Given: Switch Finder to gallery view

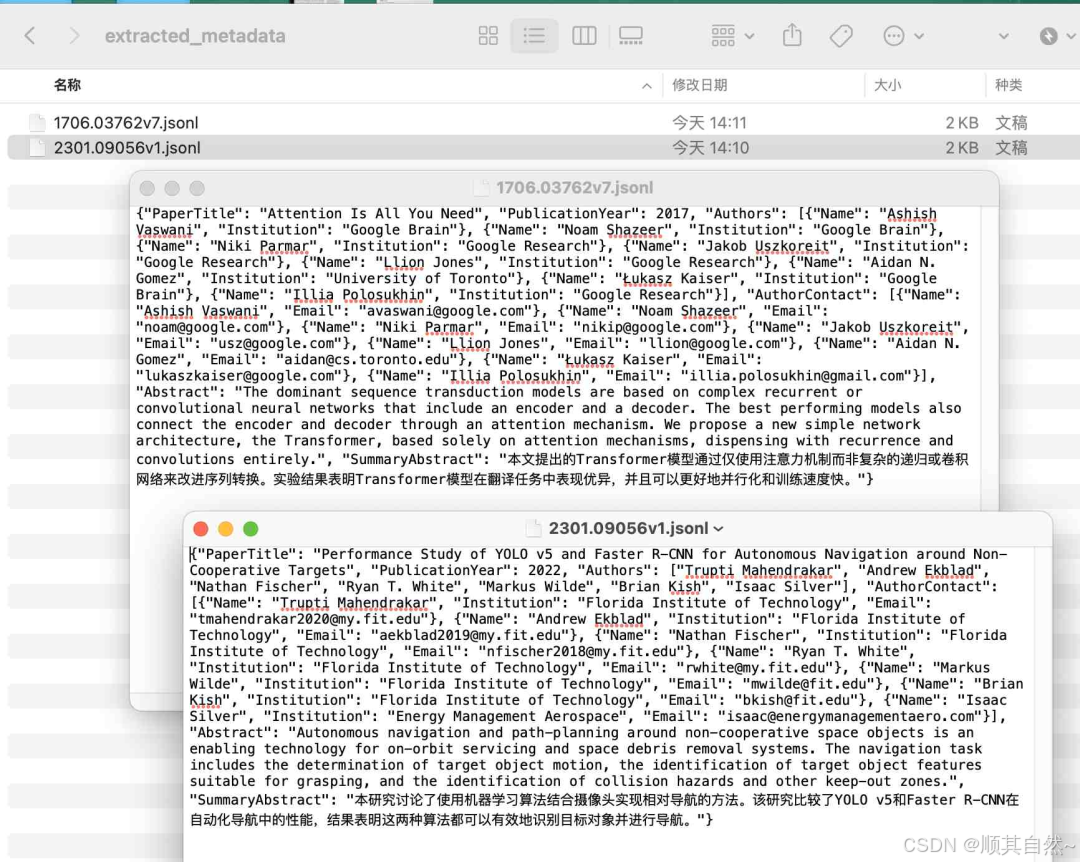Looking at the screenshot, I should point(631,36).
